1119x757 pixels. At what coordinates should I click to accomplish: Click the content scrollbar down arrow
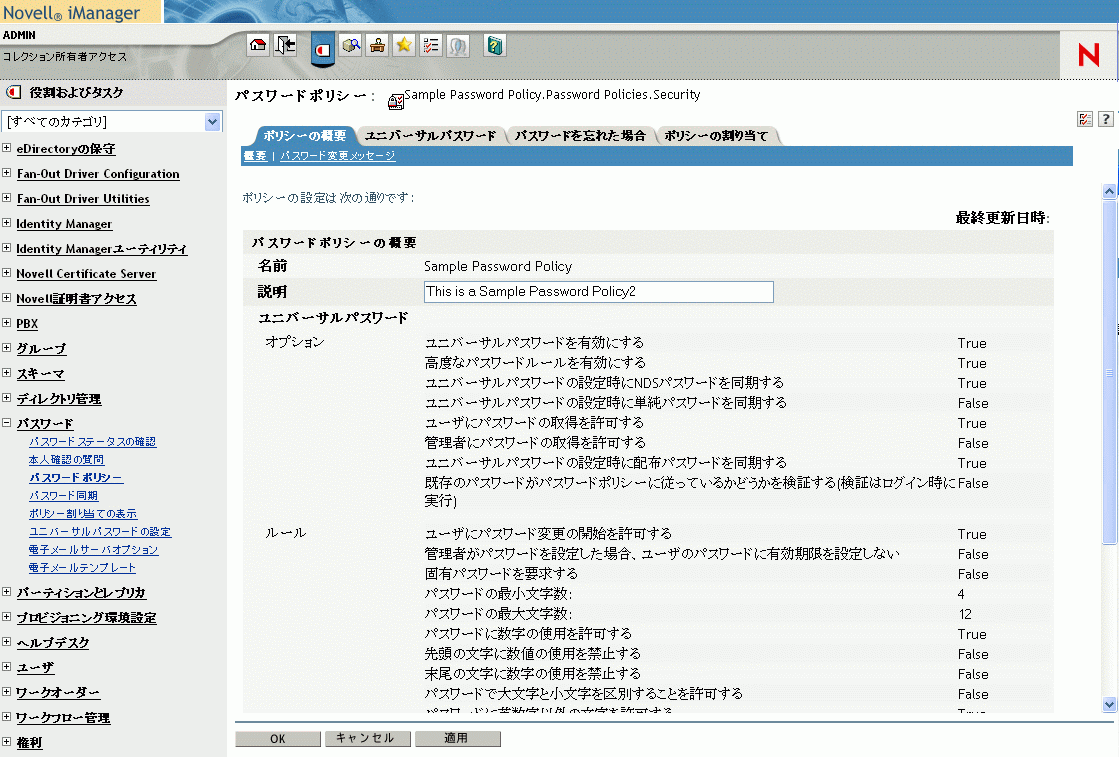point(1109,704)
